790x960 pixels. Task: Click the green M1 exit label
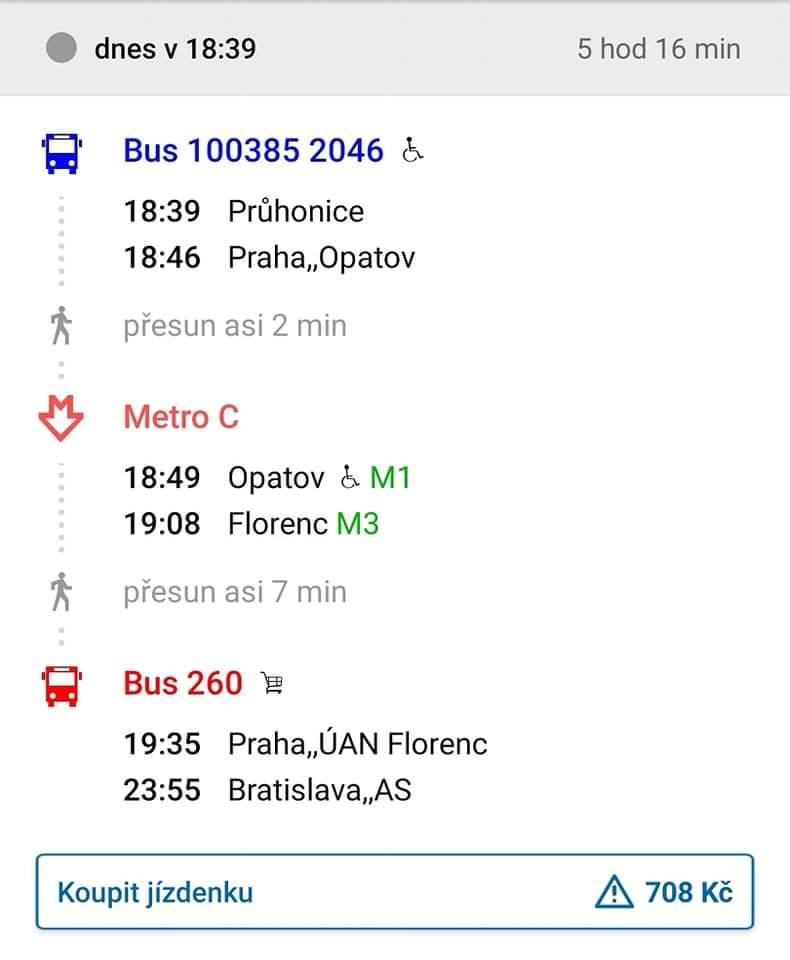coord(390,478)
